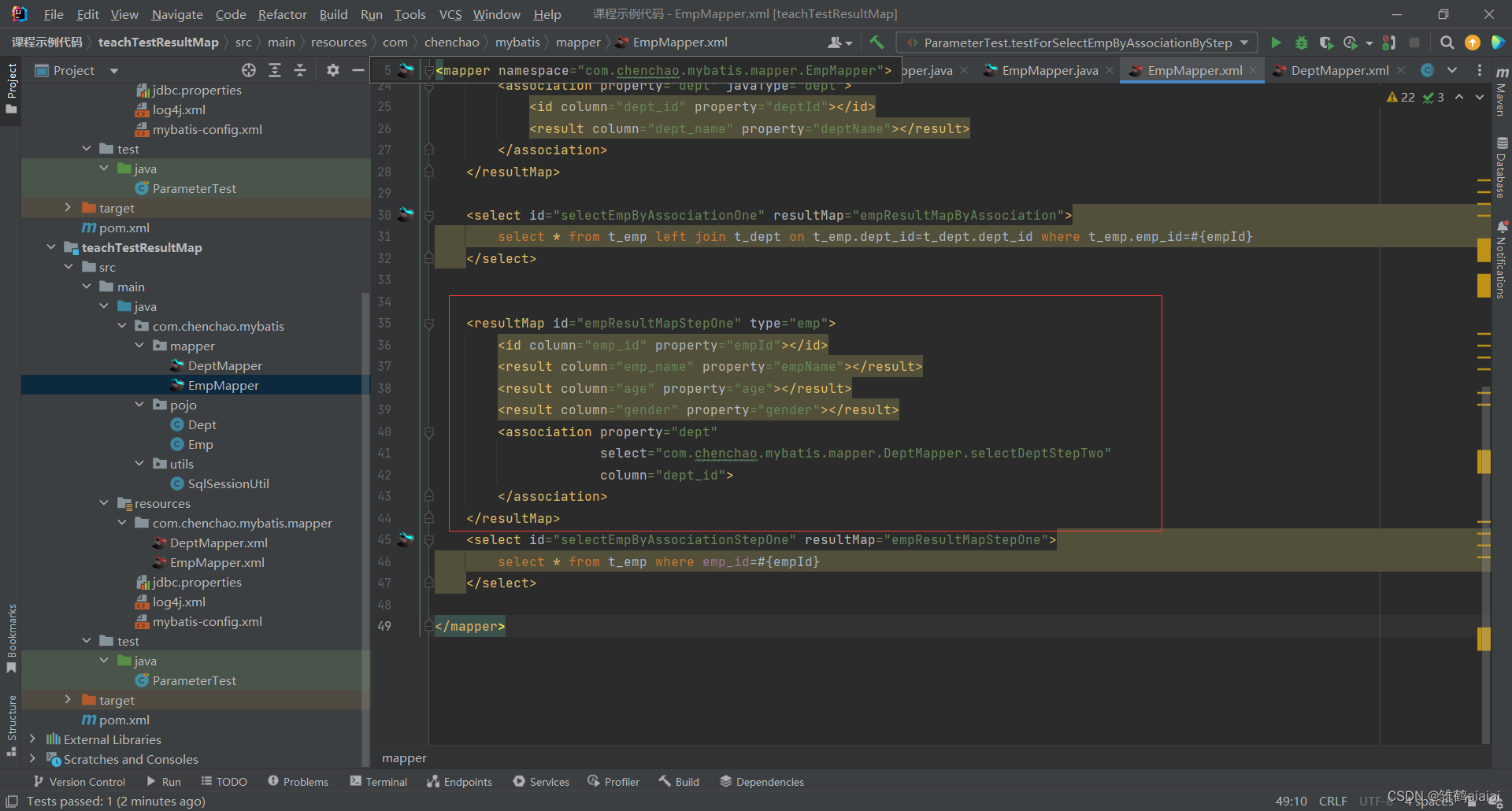The image size is (1512, 811).
Task: Jump to previous highlighted error
Action: pyautogui.click(x=1459, y=97)
